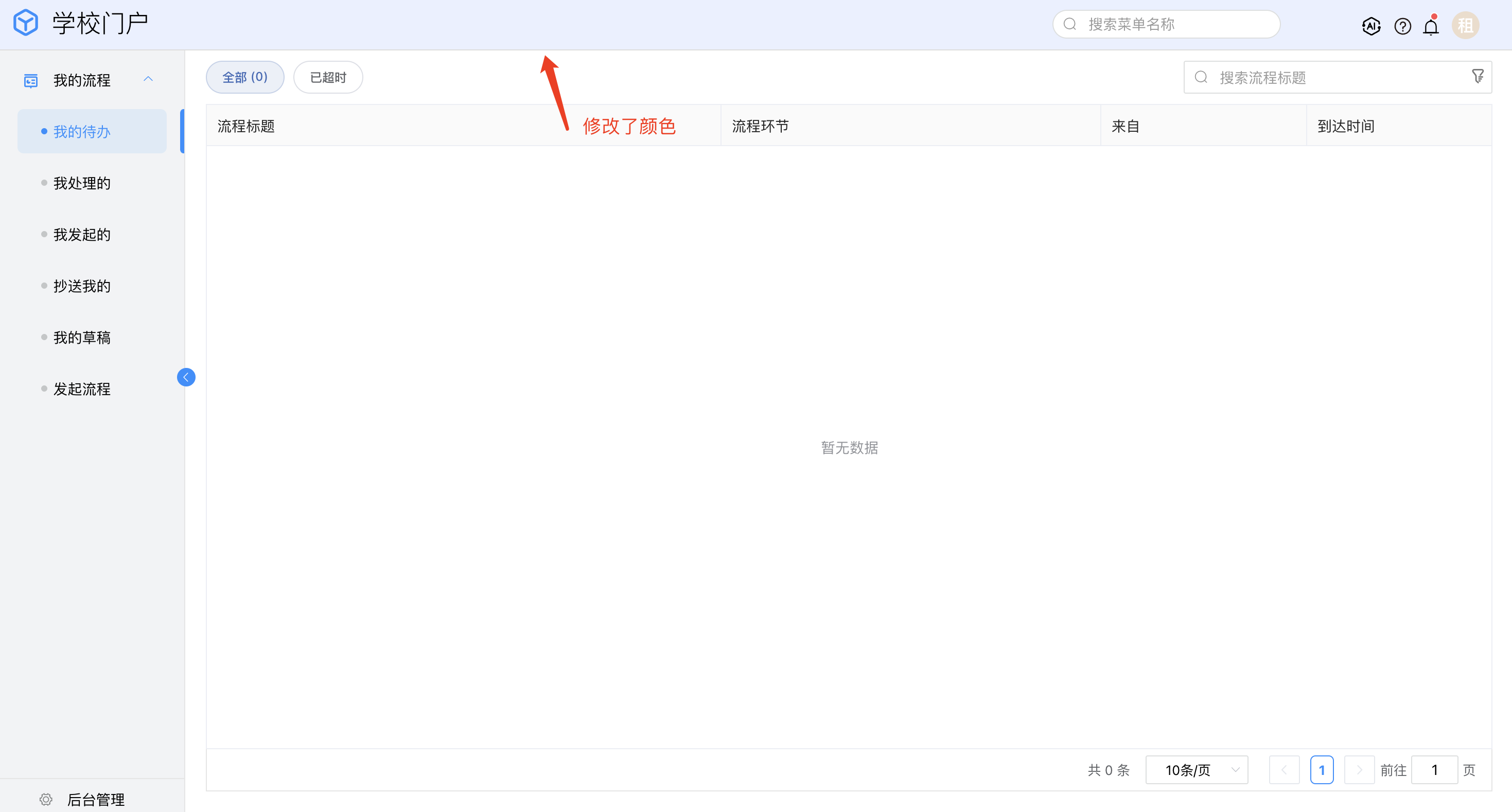The image size is (1512, 812).
Task: Click the 后台管理 gear icon
Action: [46, 799]
